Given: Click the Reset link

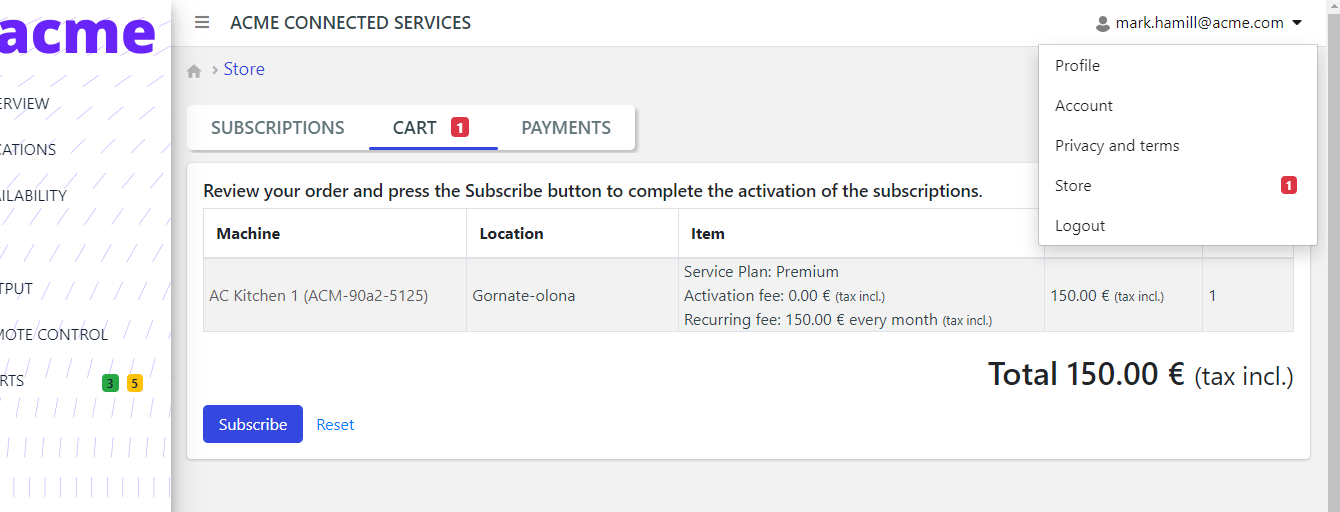Looking at the screenshot, I should [335, 425].
